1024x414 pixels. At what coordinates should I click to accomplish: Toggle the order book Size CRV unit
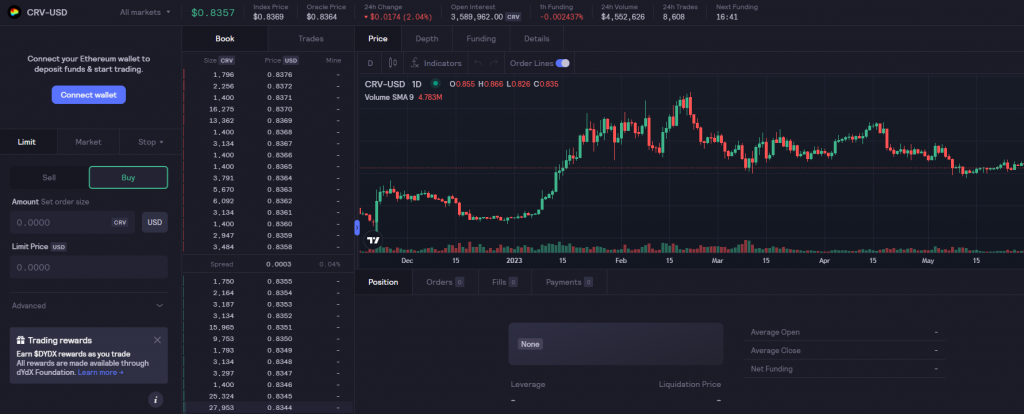coord(227,61)
